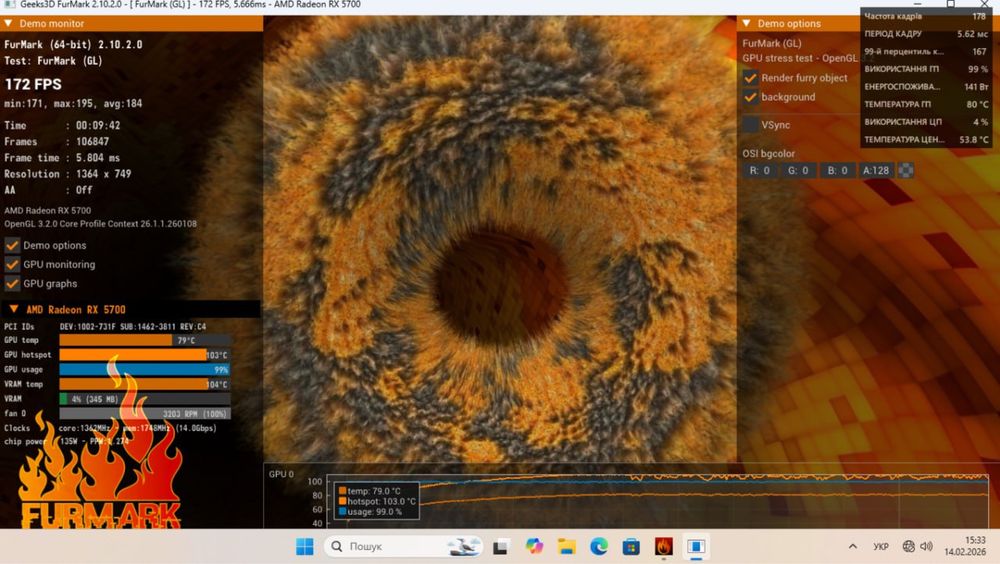Click the PCI IDs DEV:1002-731F line

[x=105, y=327]
